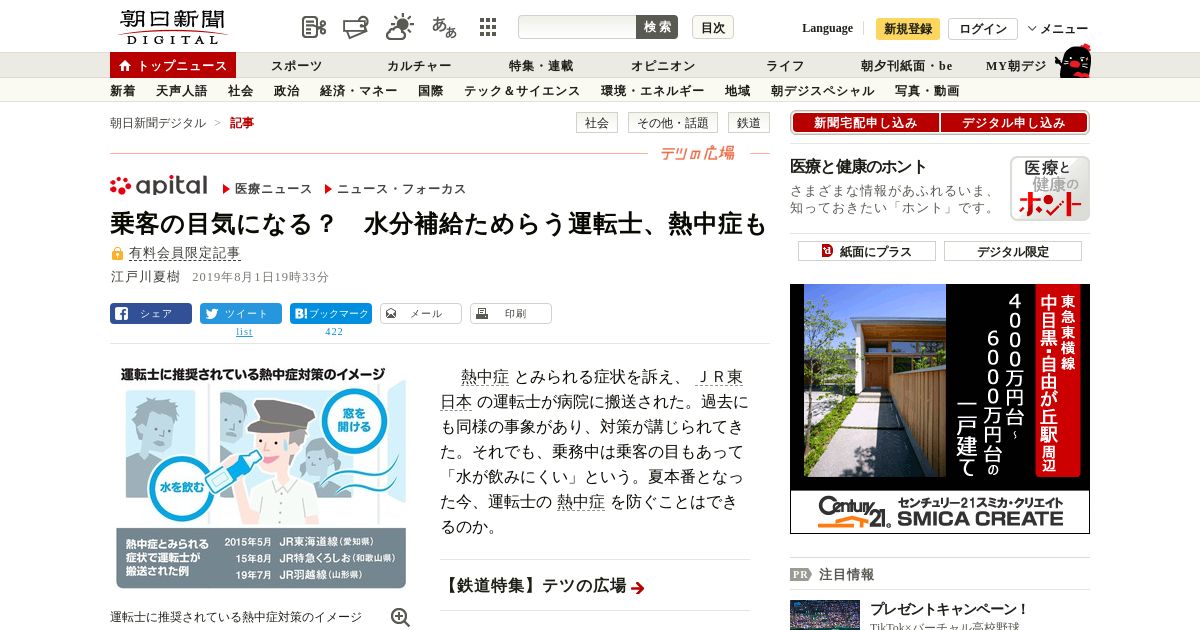The width and height of the screenshot is (1200, 630).
Task: Click the apital logo
Action: [159, 185]
